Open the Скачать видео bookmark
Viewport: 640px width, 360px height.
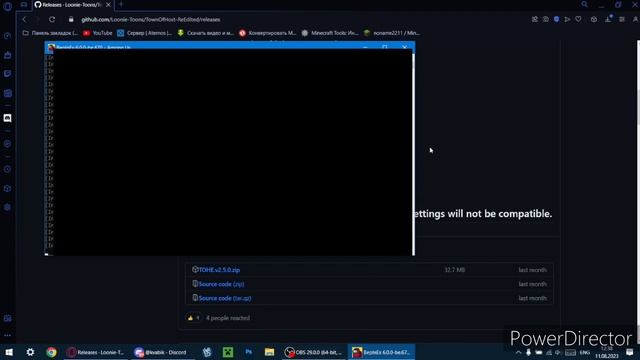[x=205, y=33]
